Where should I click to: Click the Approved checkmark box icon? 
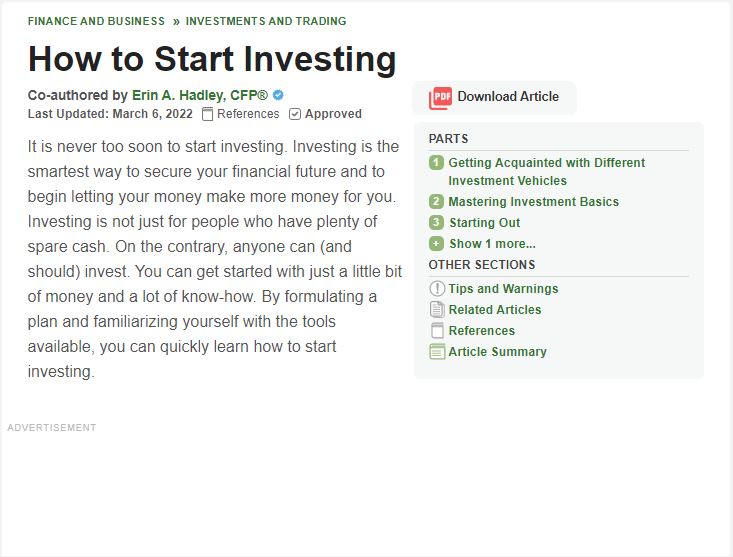click(295, 114)
